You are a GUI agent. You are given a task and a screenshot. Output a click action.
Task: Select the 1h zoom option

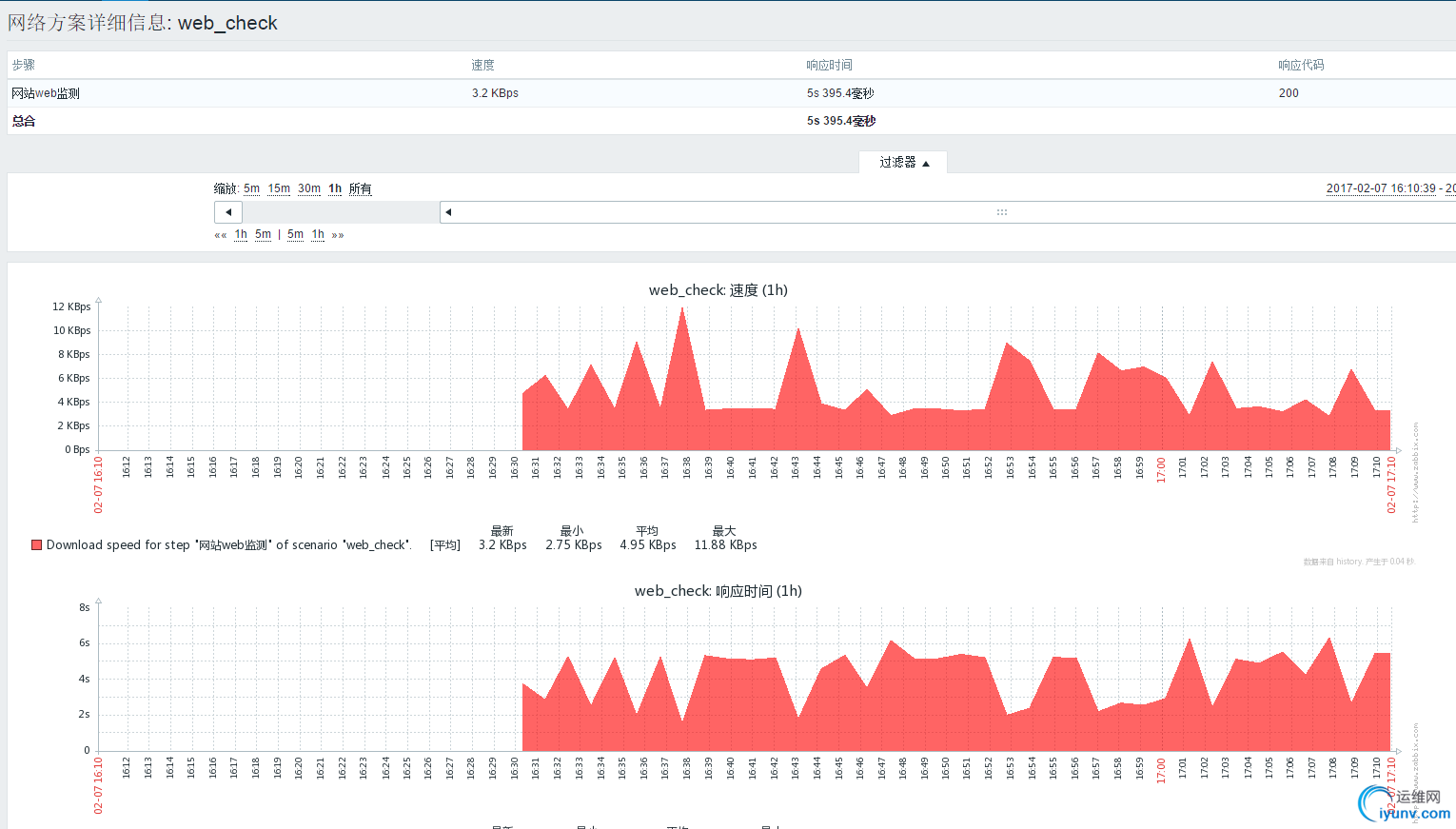pyautogui.click(x=335, y=188)
